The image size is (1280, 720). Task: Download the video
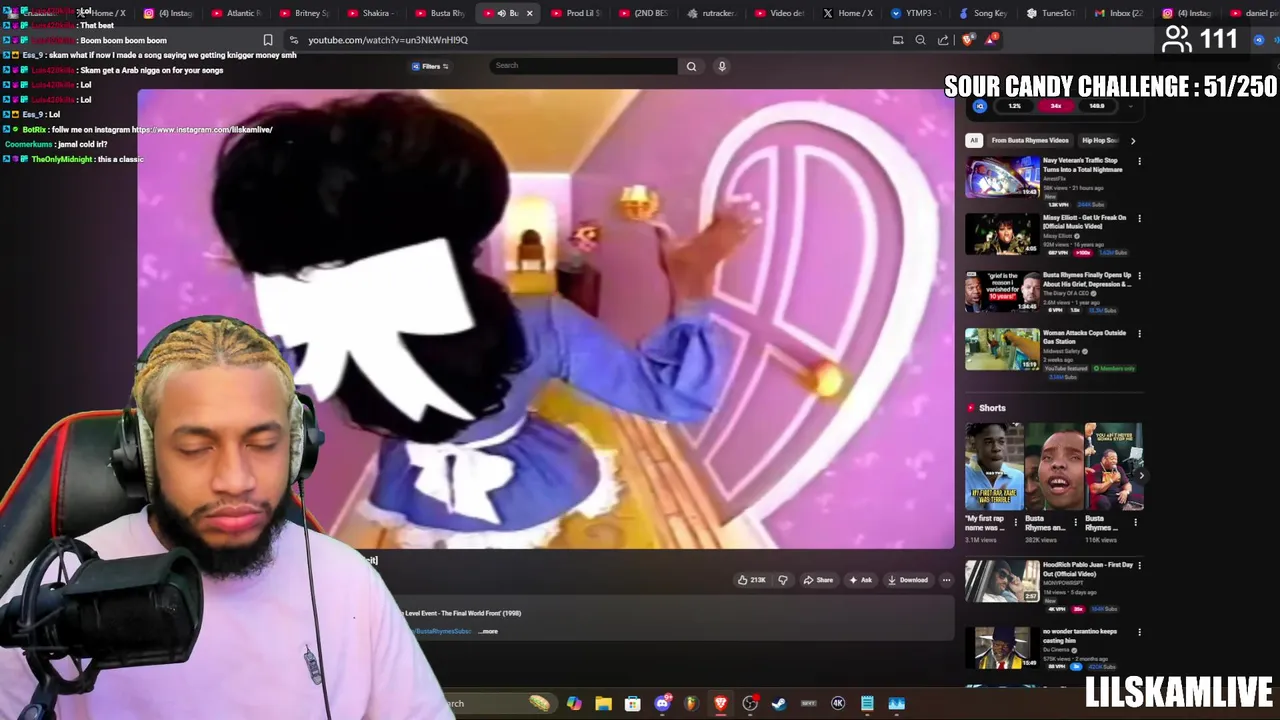point(907,580)
